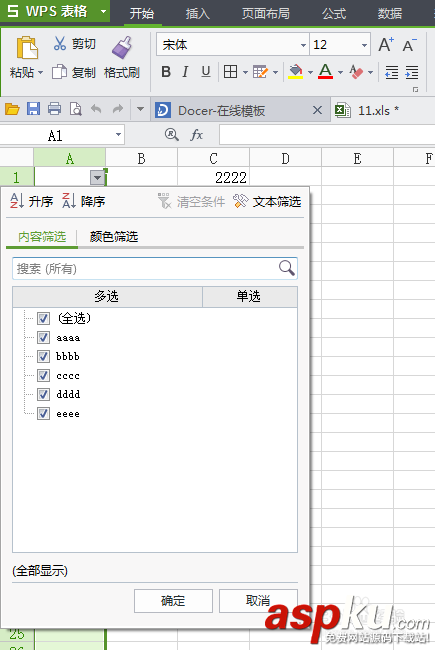Click the 多选 multi-select header button
Screen dimensions: 435x650
[107, 296]
